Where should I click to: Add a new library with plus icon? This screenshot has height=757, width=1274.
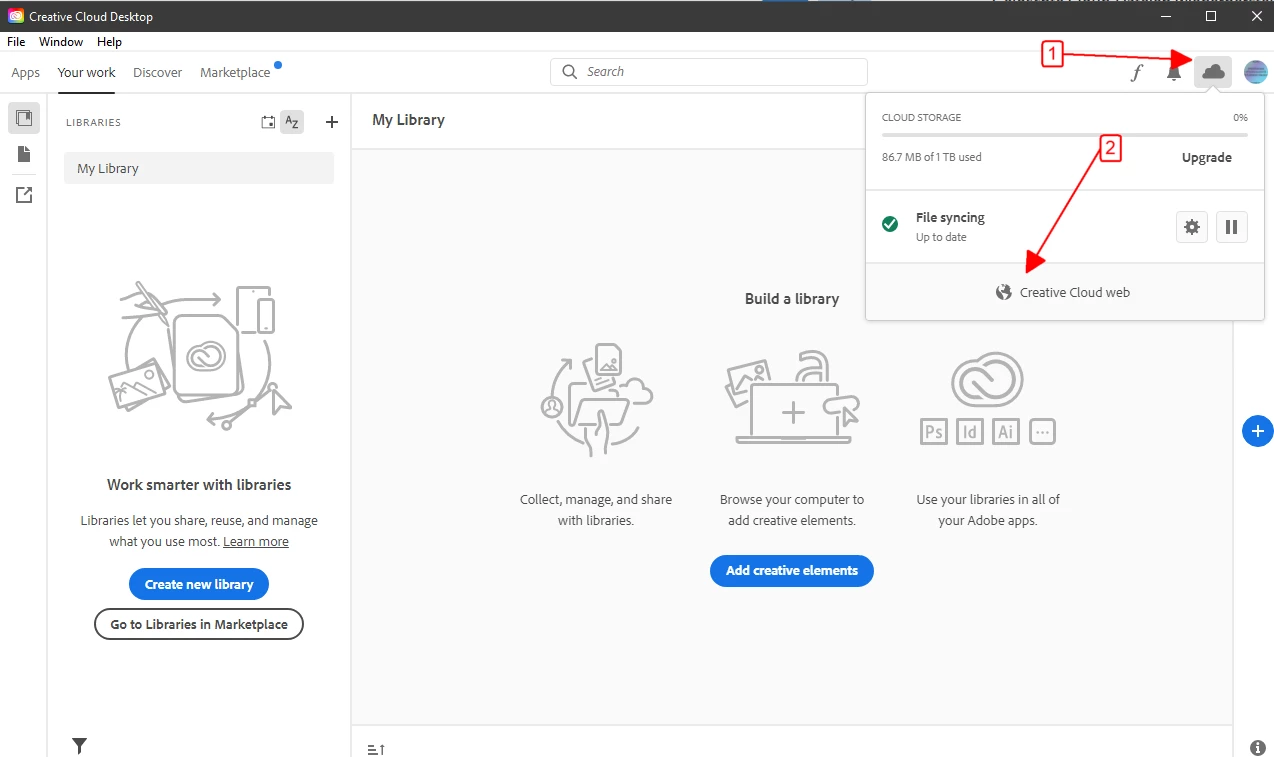tap(332, 122)
